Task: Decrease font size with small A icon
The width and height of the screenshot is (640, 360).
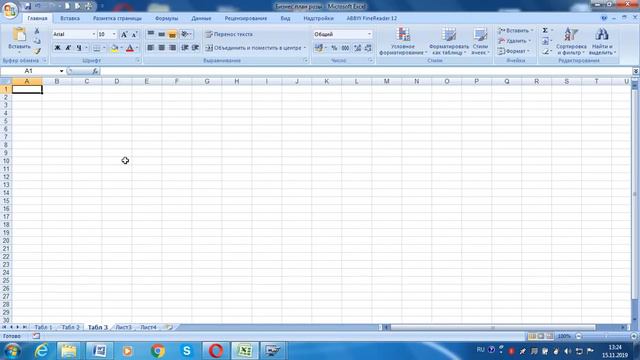Action: (134, 34)
